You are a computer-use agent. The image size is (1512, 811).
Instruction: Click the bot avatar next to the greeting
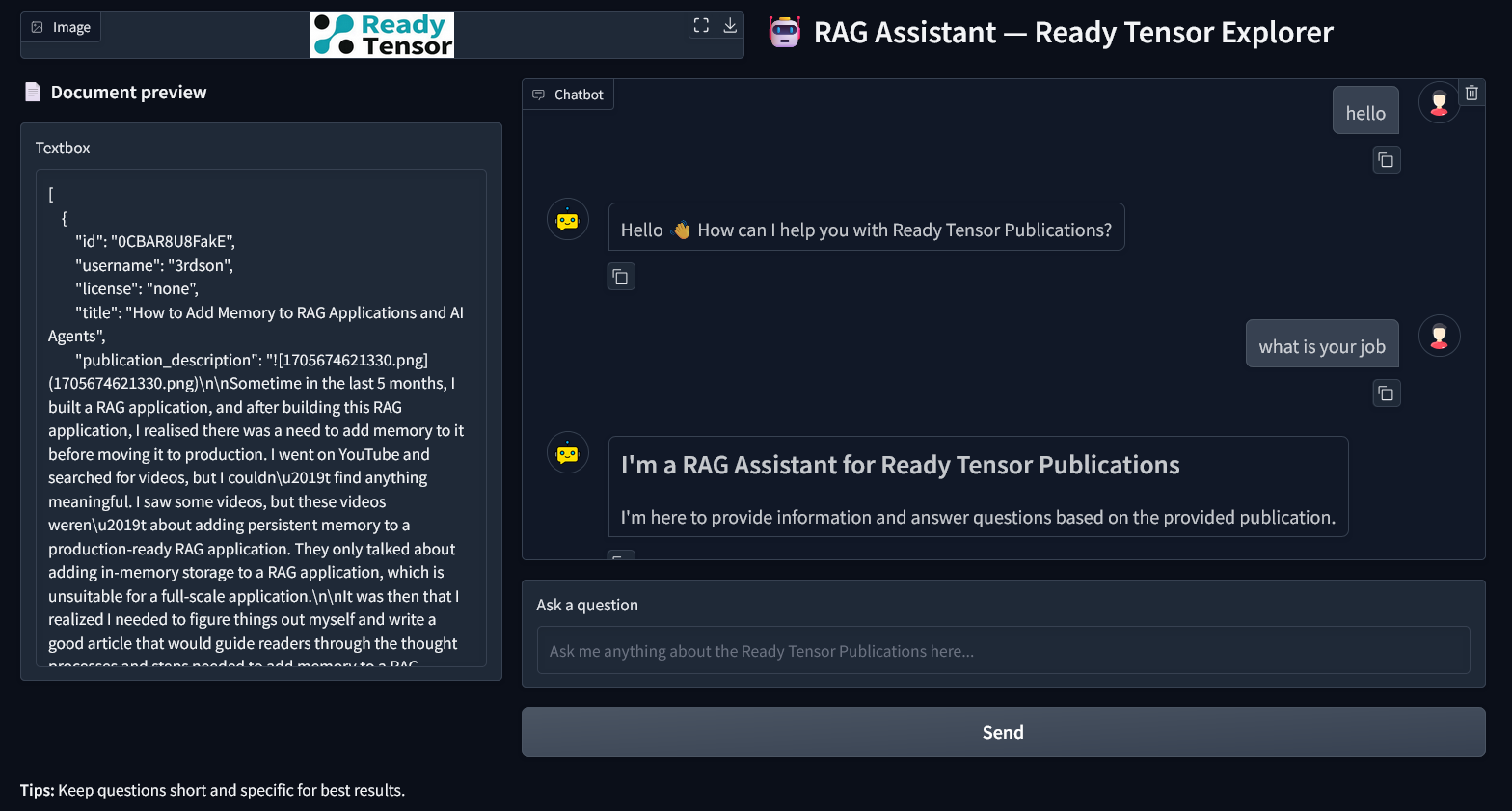coord(567,220)
